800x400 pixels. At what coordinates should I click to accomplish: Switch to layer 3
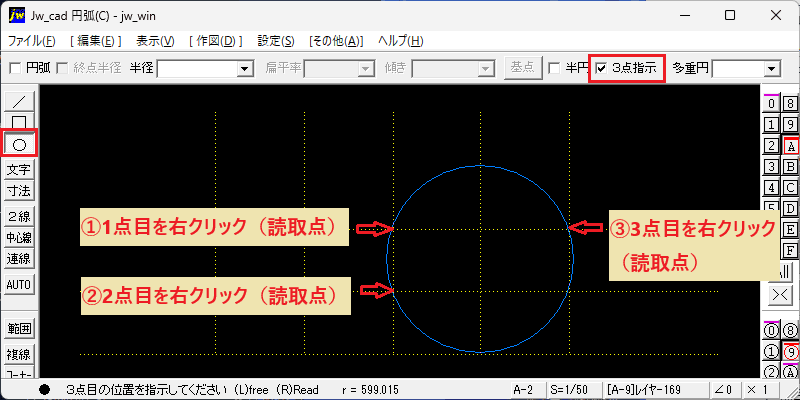[771, 167]
